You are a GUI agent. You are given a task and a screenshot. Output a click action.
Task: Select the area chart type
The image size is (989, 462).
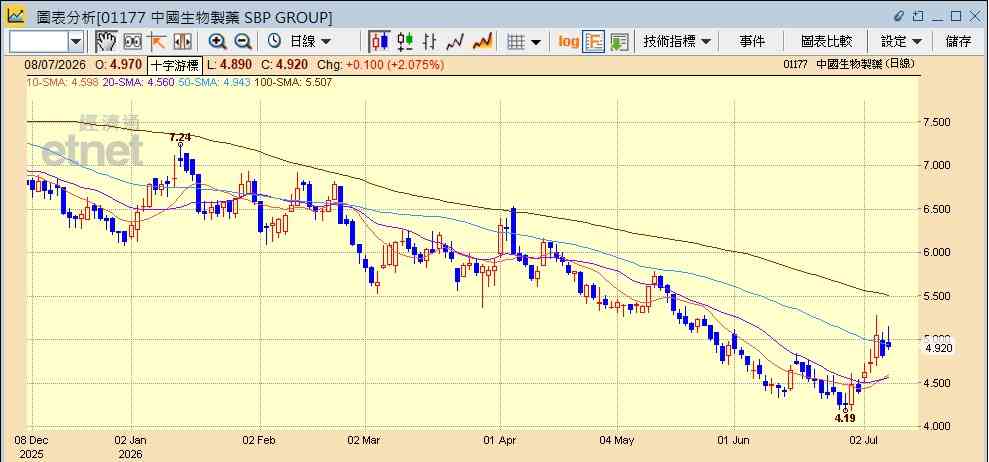(x=483, y=42)
